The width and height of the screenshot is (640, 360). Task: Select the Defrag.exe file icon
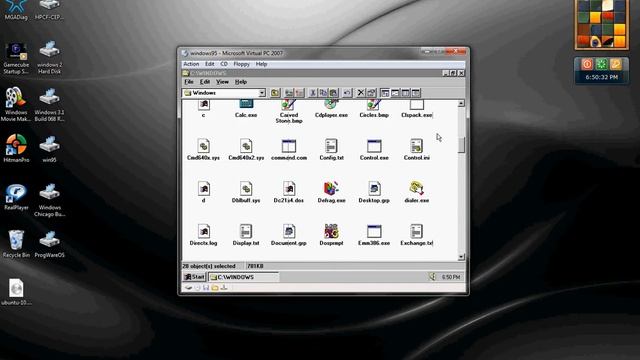(331, 192)
